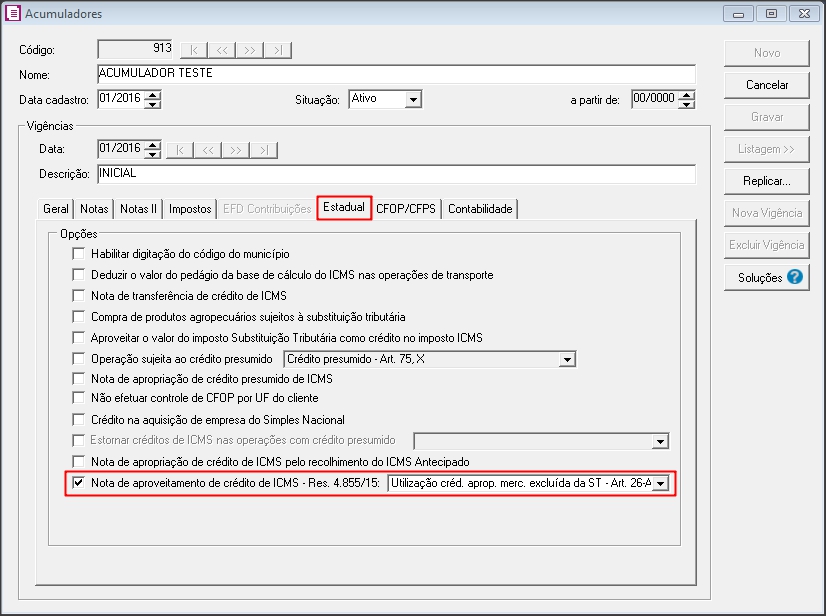Open the Res. 4.855/15 option dropdown
The width and height of the screenshot is (826, 616).
(660, 485)
